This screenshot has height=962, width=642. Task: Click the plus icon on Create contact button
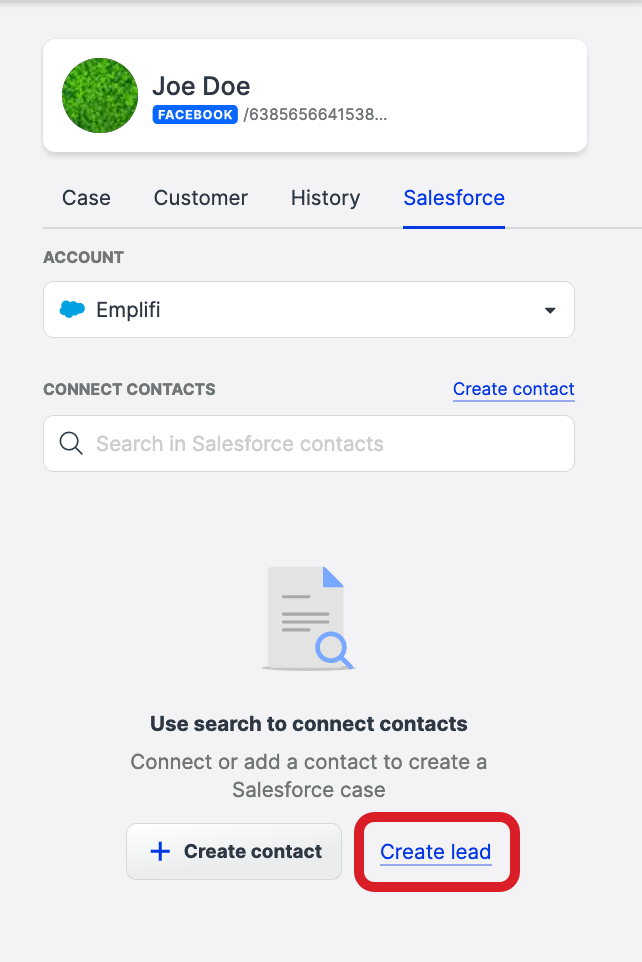point(160,851)
